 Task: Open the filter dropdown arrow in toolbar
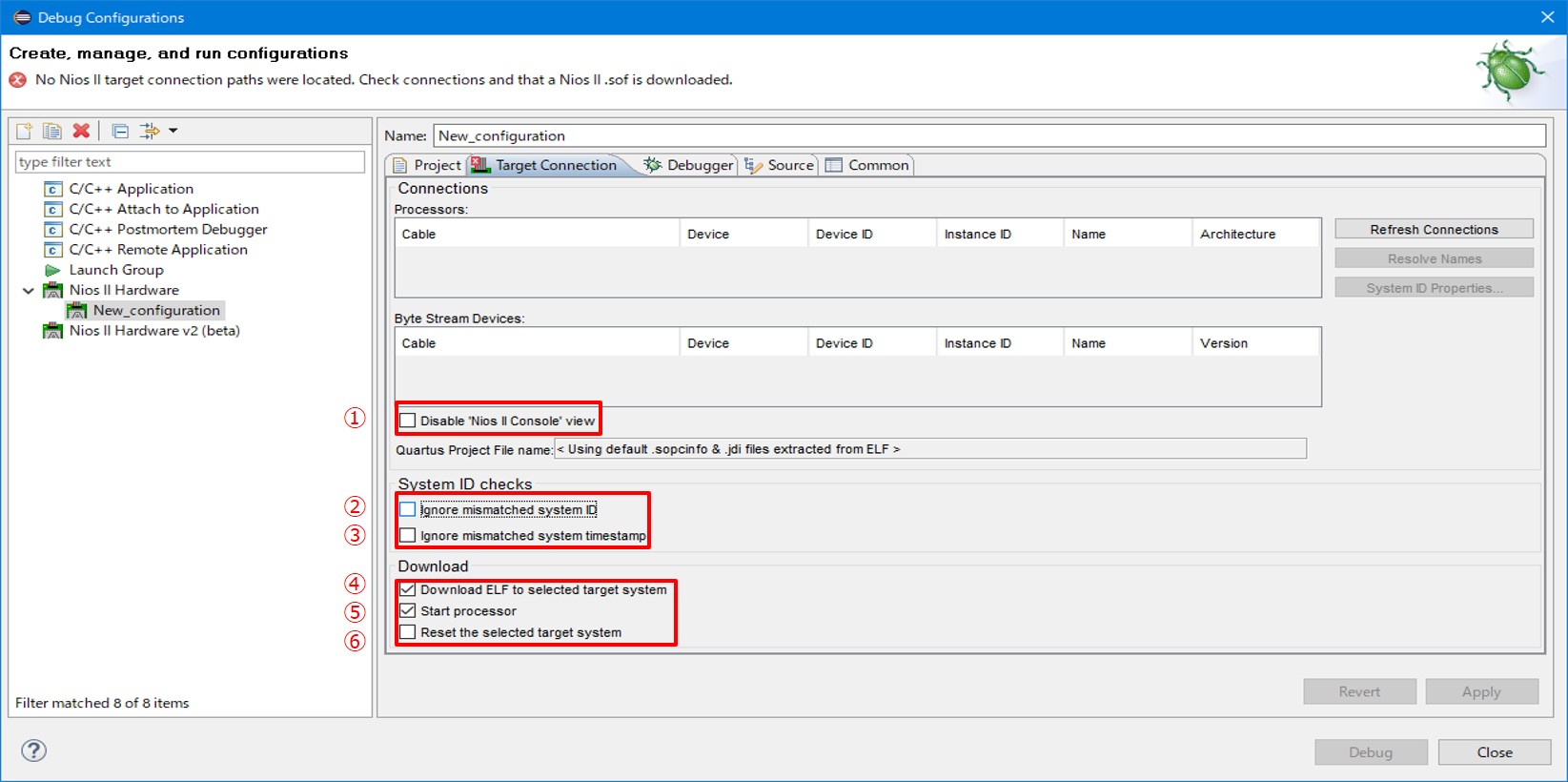pos(173,131)
